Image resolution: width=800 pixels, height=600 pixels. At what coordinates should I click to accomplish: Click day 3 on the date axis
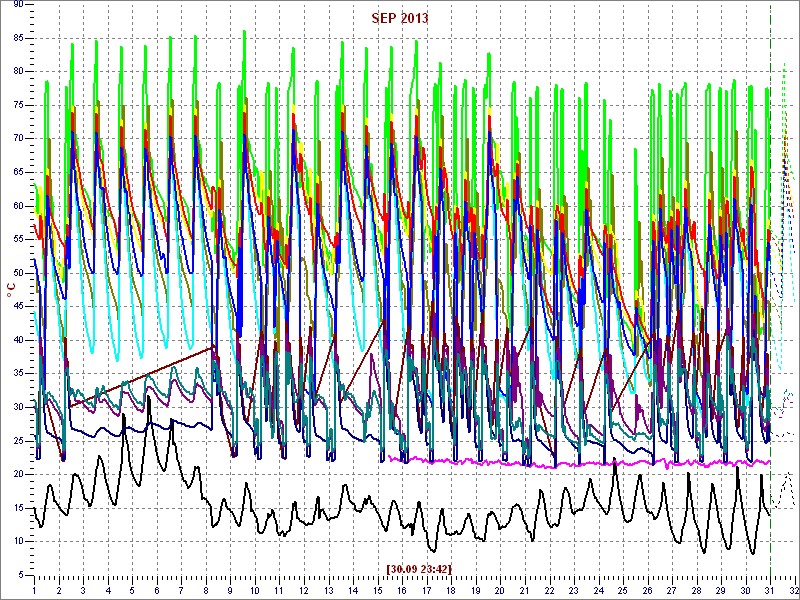point(83,590)
